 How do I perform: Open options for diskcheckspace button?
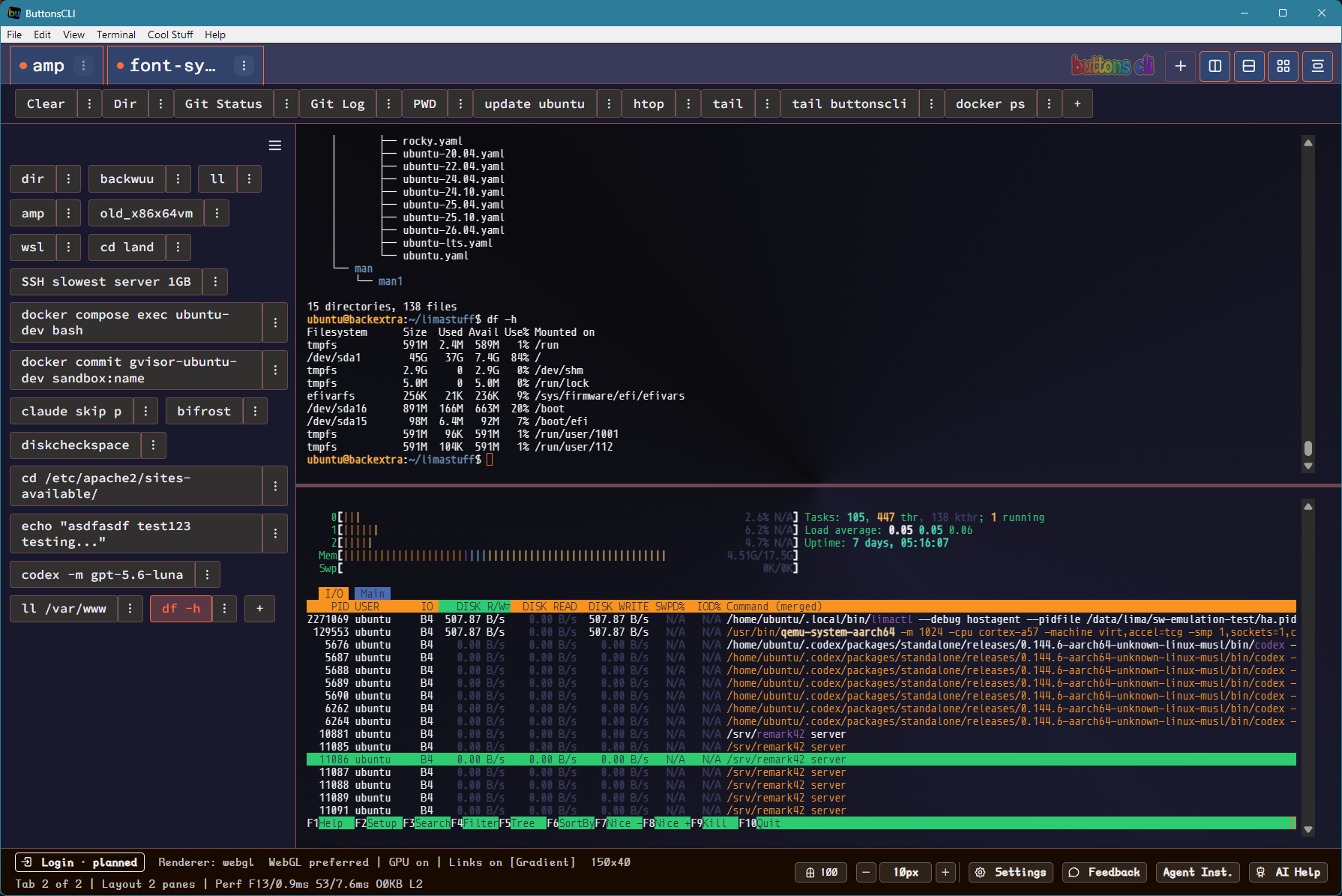tap(153, 445)
